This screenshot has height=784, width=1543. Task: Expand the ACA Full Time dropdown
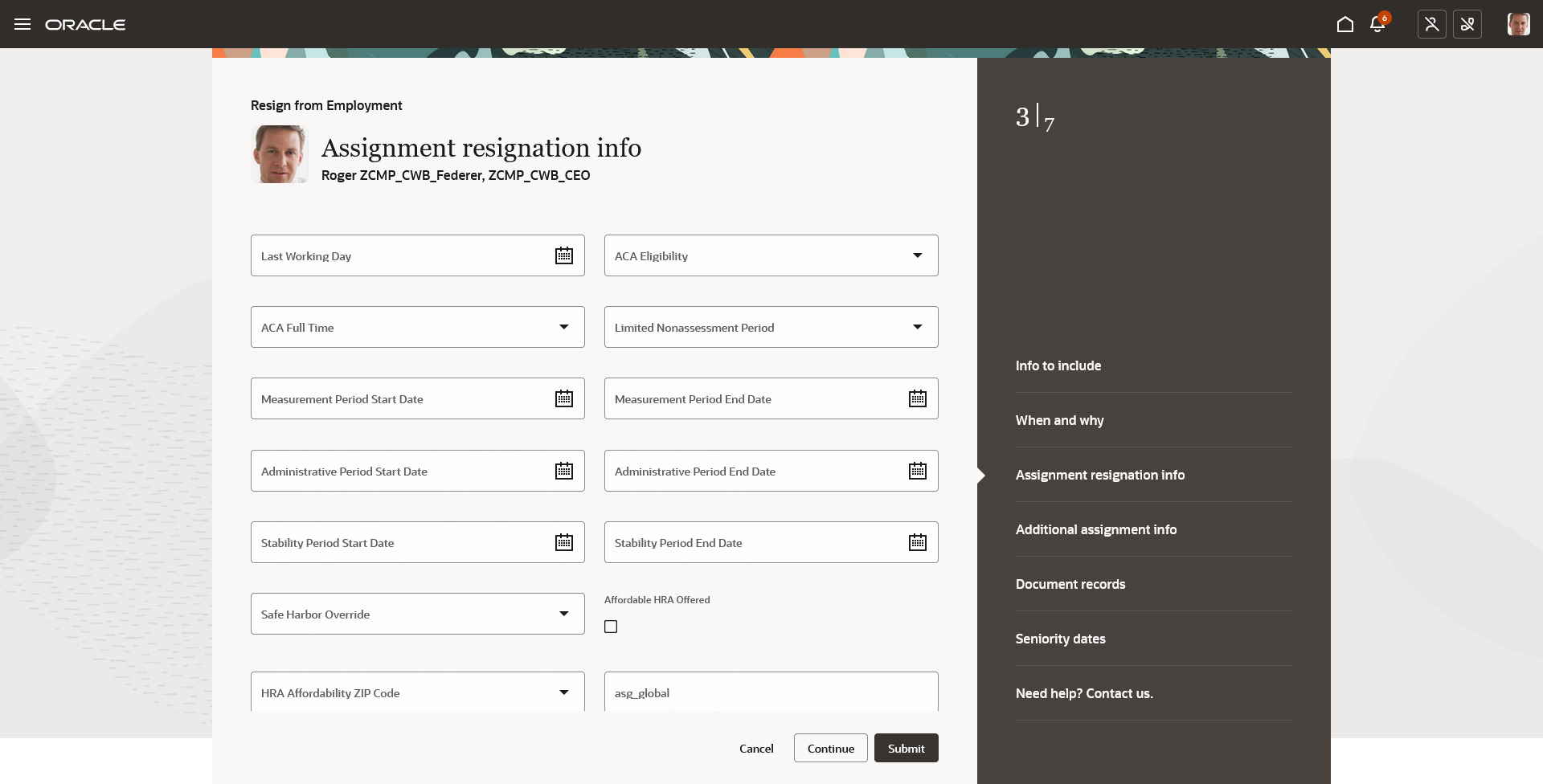(x=563, y=327)
